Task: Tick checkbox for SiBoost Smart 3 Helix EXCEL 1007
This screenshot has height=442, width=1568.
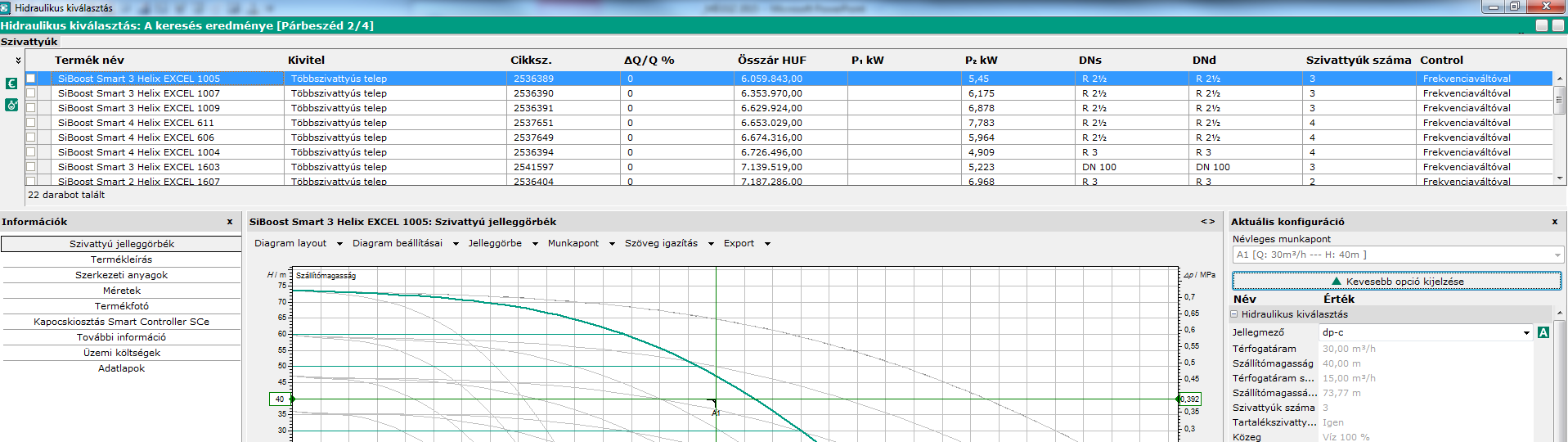Action: [x=31, y=93]
